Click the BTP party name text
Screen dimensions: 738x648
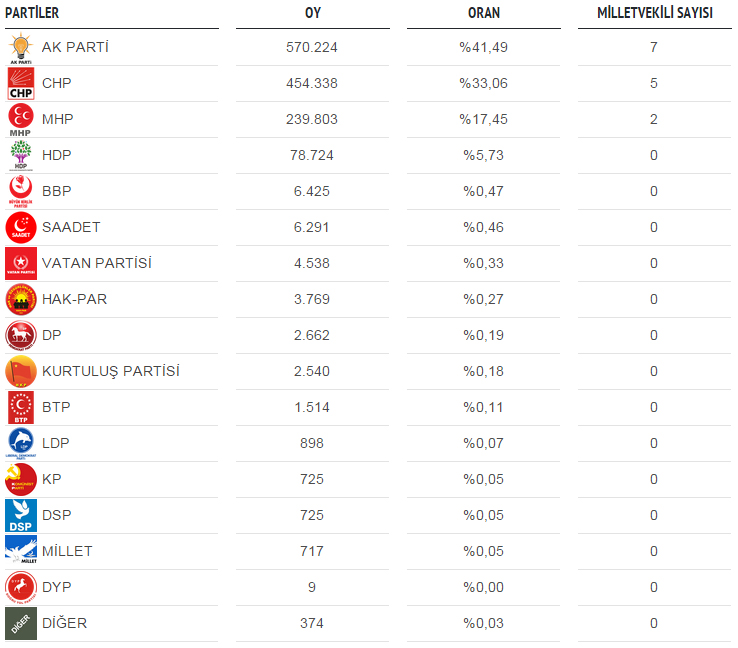pos(56,407)
